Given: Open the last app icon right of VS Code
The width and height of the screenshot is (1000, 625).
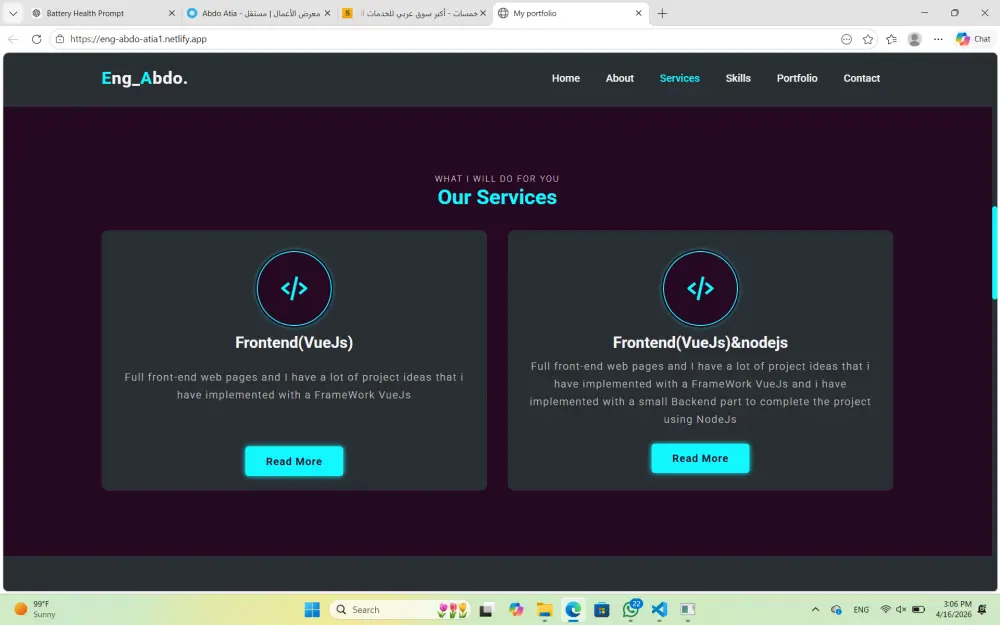Looking at the screenshot, I should [688, 610].
